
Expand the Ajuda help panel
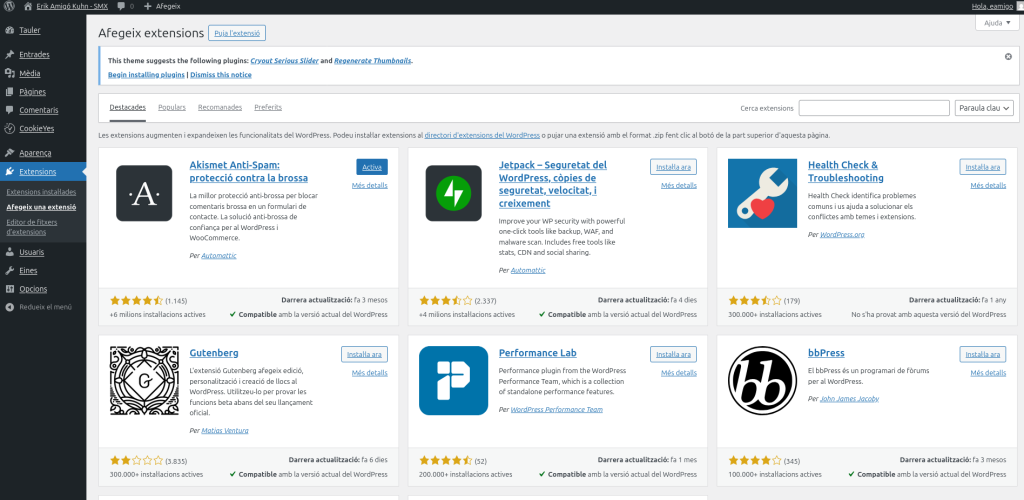[997, 23]
